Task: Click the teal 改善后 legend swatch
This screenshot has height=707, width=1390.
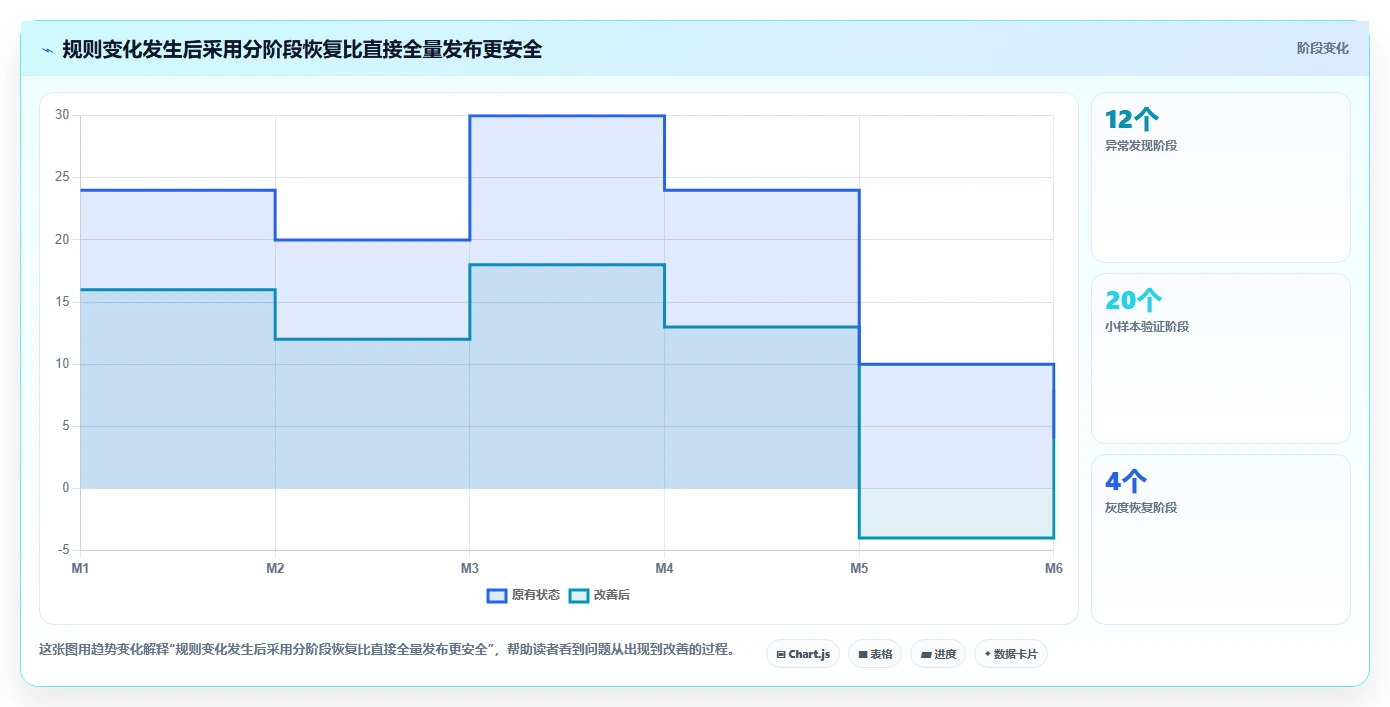Action: coord(579,595)
